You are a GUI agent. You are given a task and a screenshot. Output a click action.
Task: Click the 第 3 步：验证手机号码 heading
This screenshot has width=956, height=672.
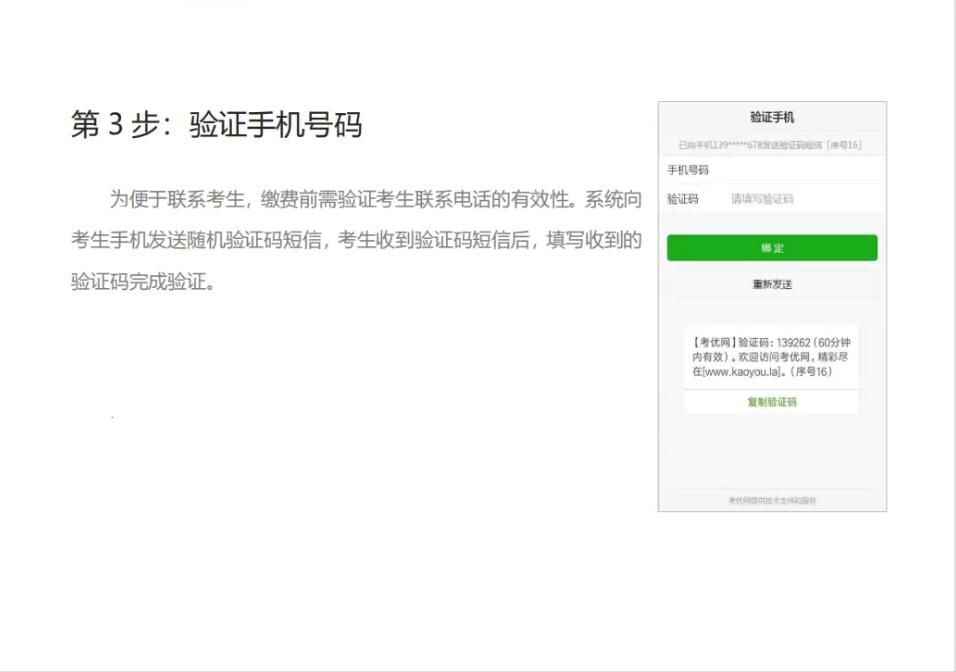pyautogui.click(x=216, y=126)
